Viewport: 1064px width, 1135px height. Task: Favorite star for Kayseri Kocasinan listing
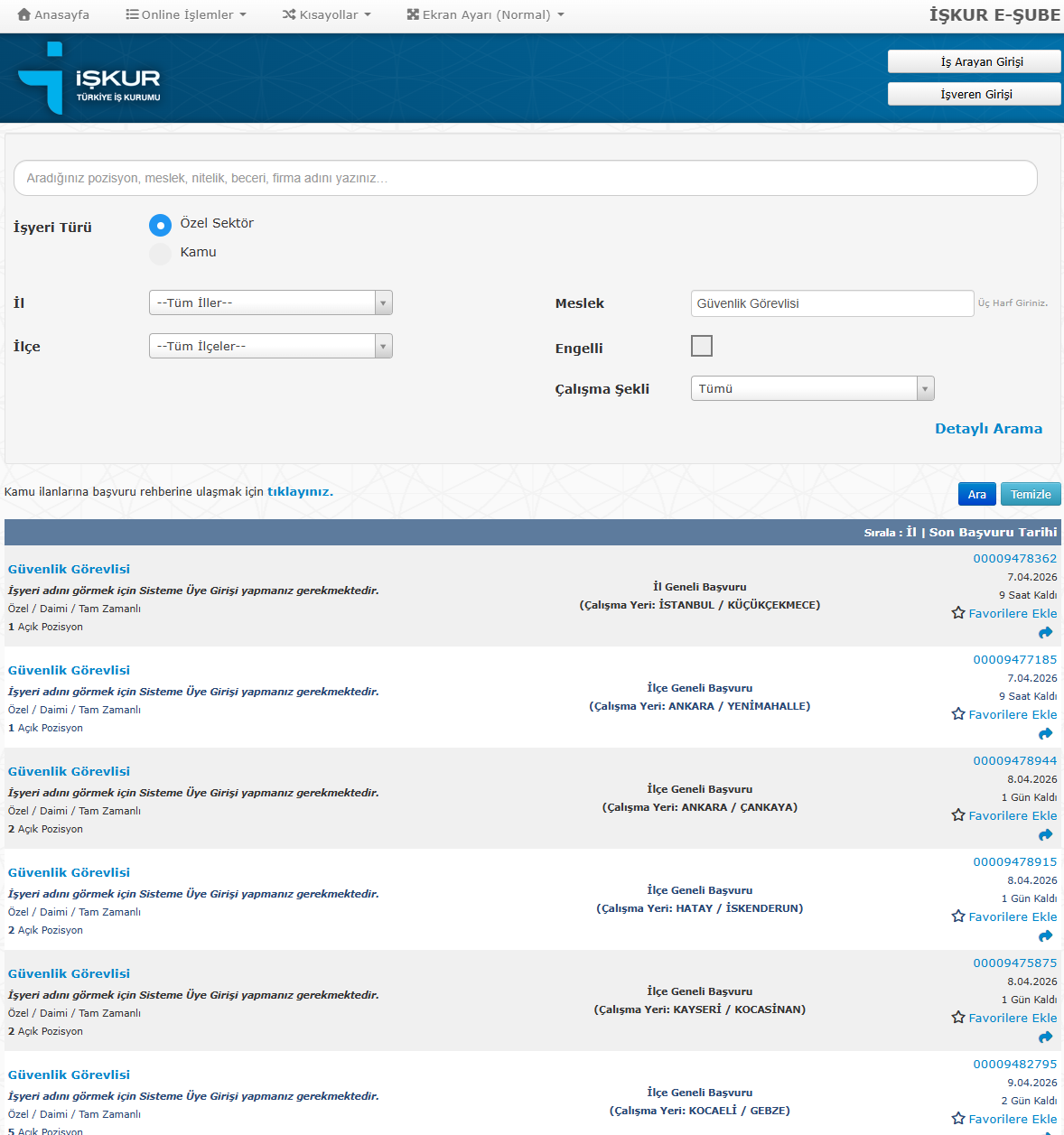958,1018
